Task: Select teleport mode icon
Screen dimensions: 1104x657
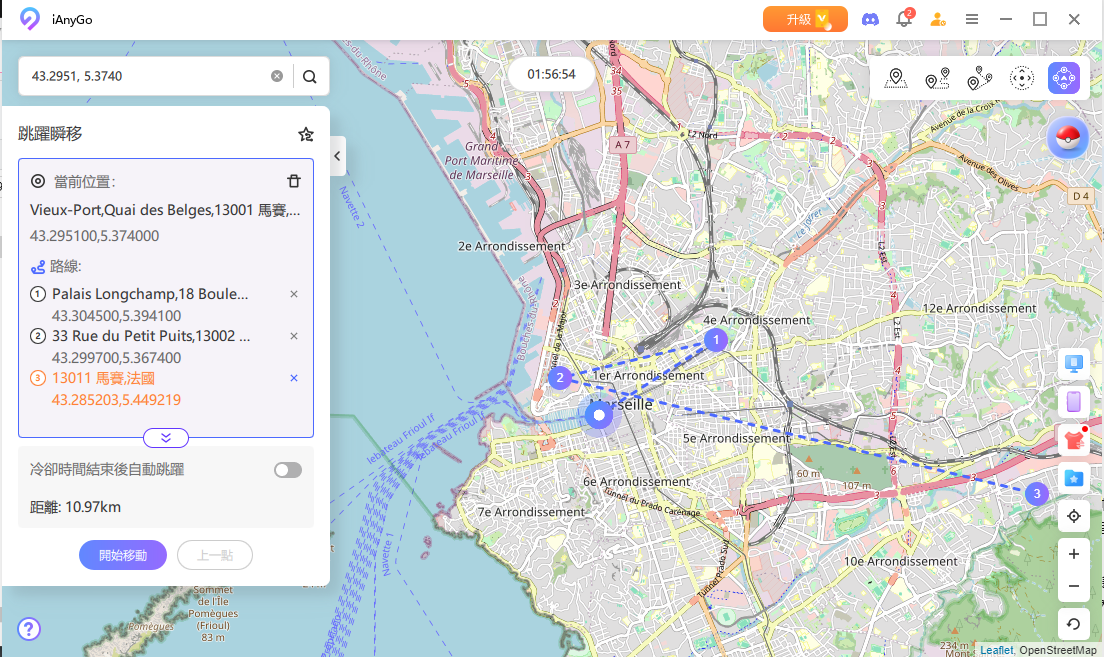Action: pyautogui.click(x=896, y=78)
